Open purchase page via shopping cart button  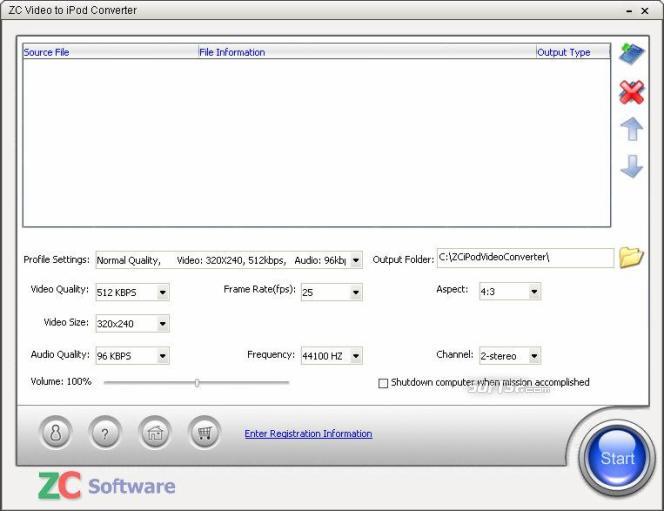pyautogui.click(x=205, y=433)
